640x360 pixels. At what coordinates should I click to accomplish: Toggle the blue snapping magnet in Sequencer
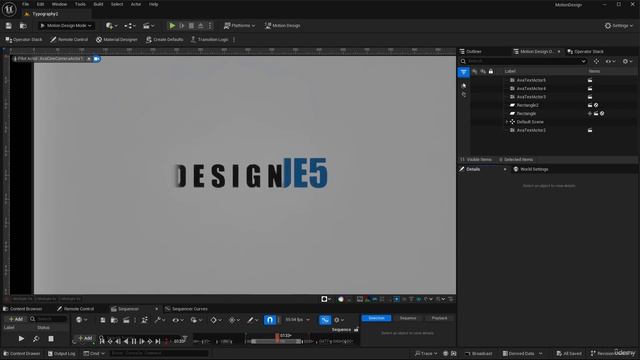pos(270,320)
